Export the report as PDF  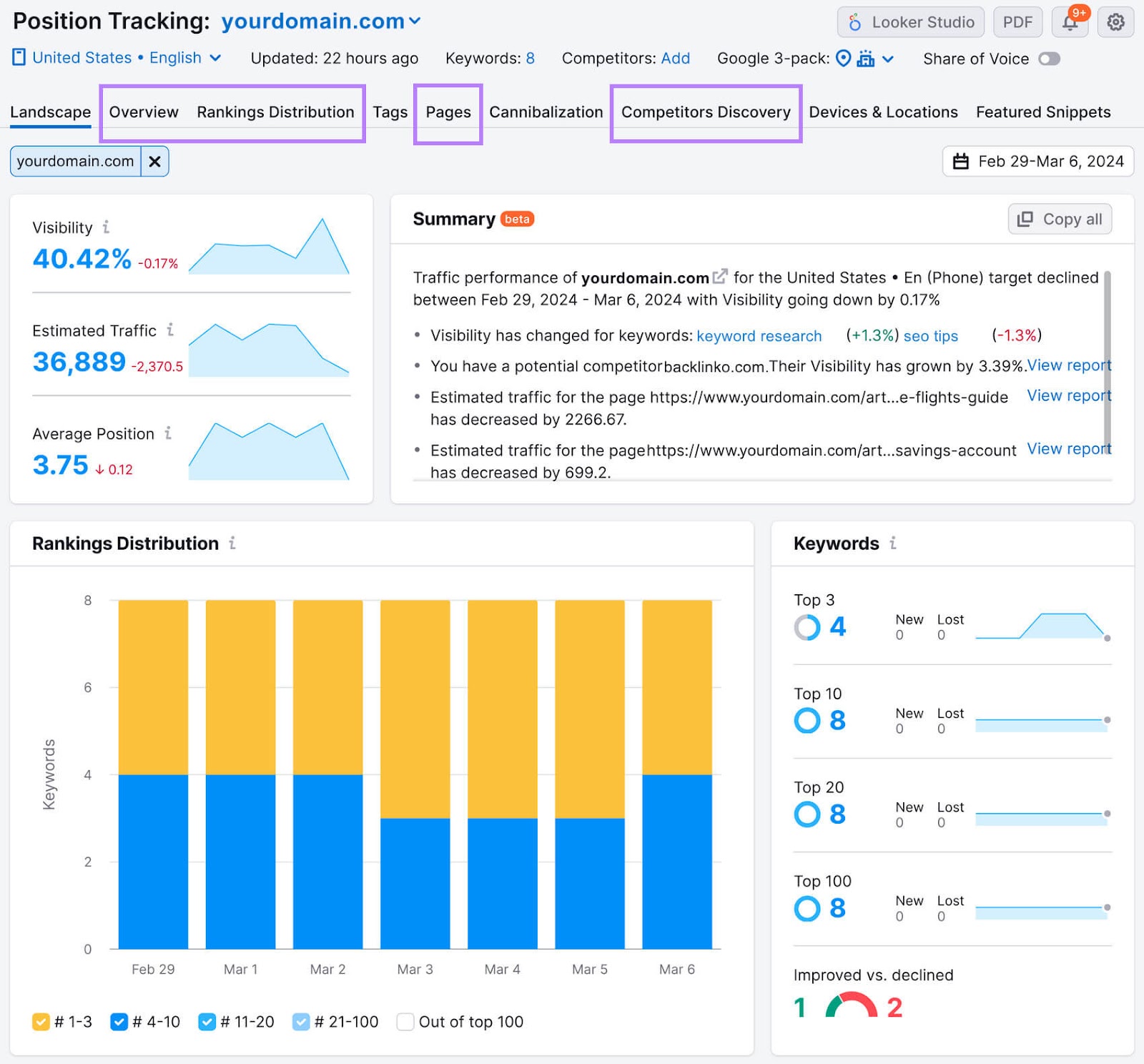click(1018, 21)
